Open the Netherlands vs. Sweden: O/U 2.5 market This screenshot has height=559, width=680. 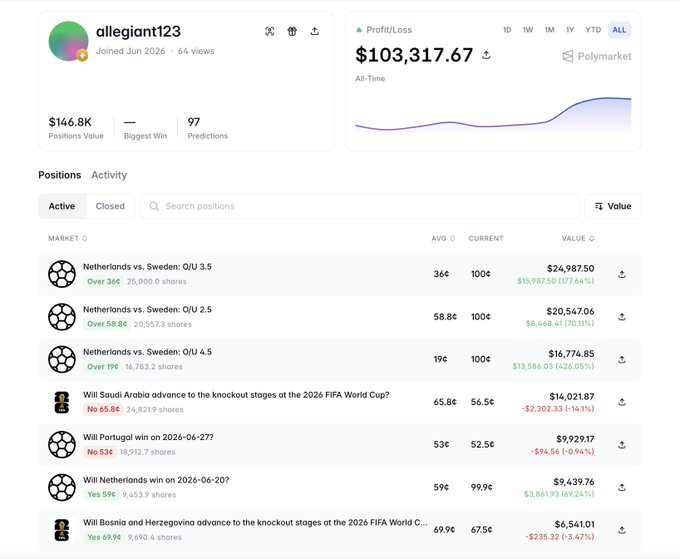click(147, 310)
